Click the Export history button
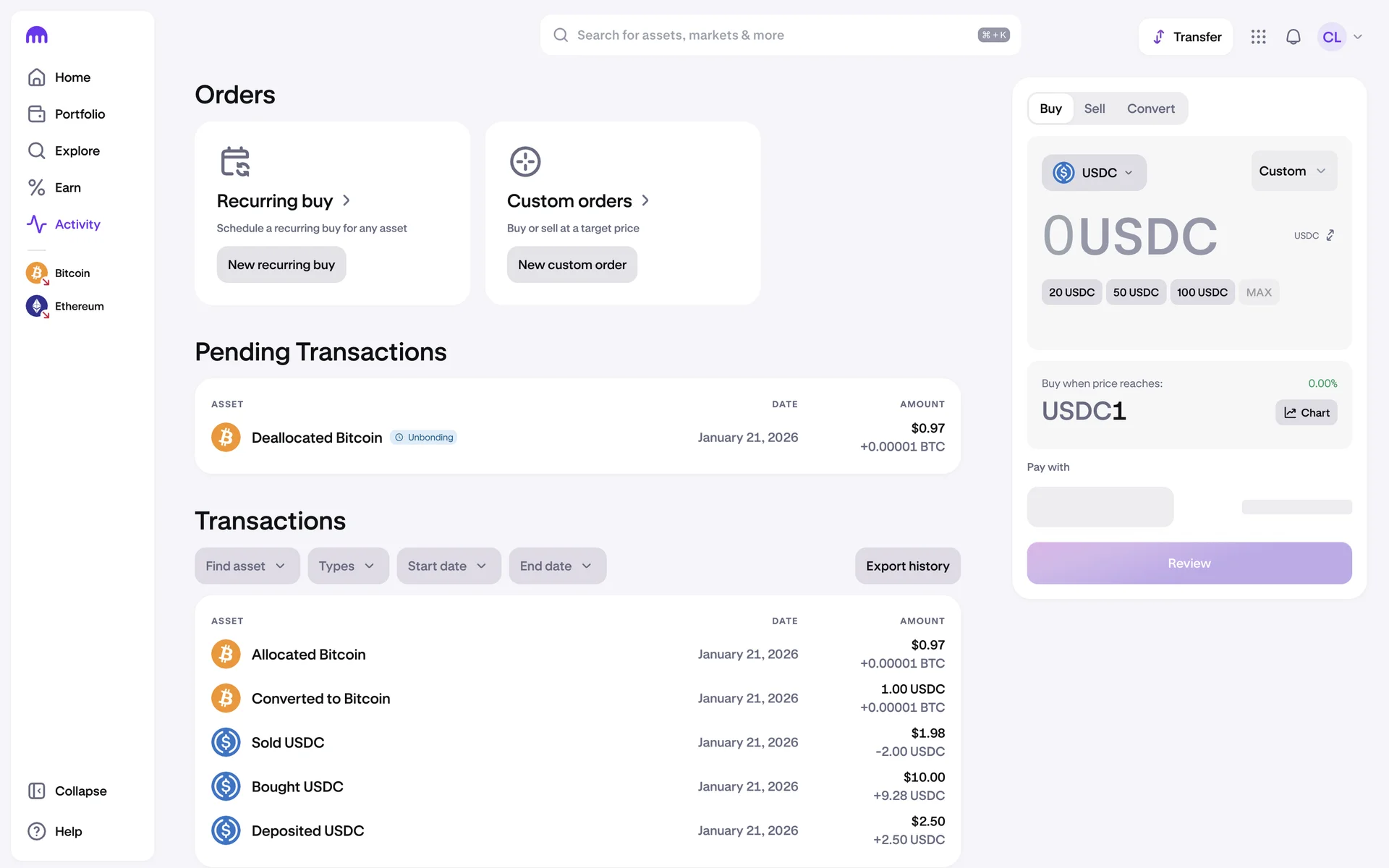Image resolution: width=1389 pixels, height=868 pixels. (907, 566)
